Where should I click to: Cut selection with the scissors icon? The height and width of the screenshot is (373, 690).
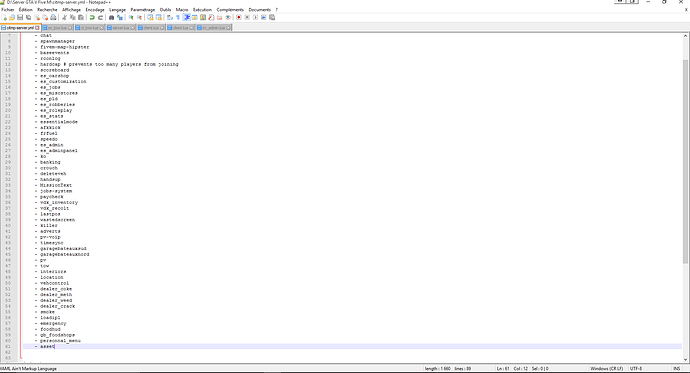coord(64,18)
